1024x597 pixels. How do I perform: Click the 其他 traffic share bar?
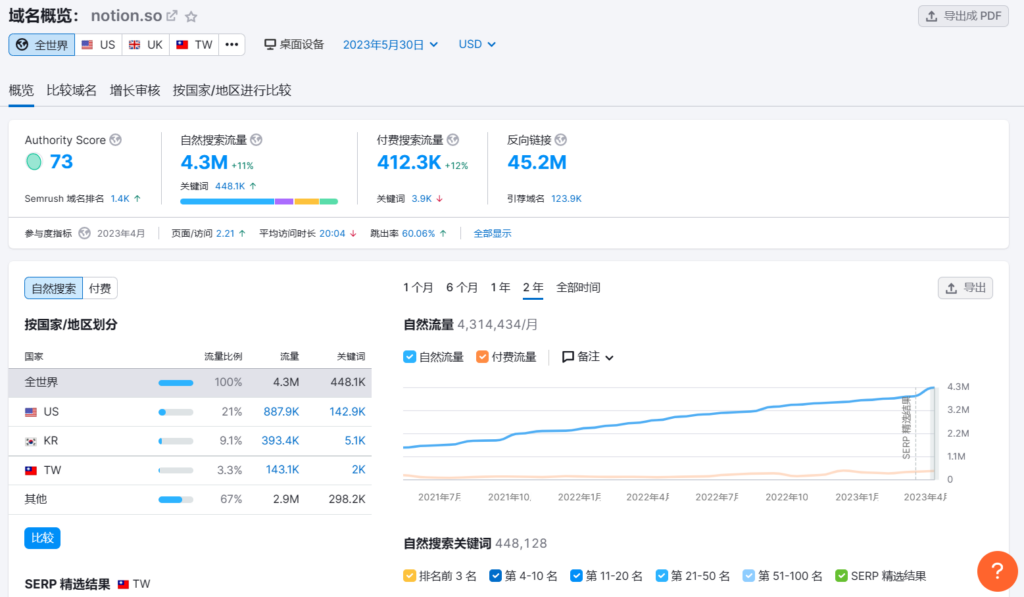pyautogui.click(x=176, y=500)
